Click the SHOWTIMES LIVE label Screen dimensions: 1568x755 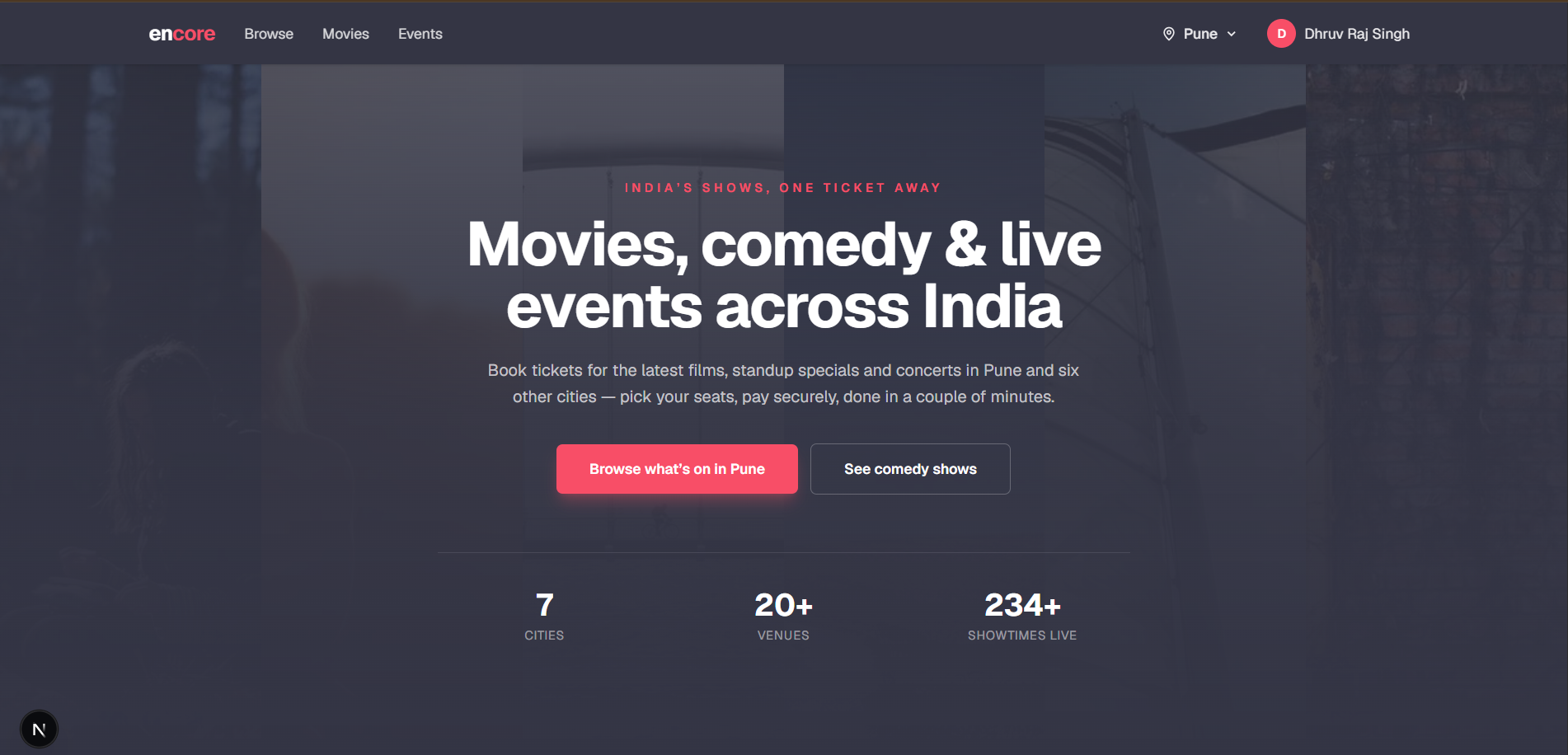point(1022,635)
